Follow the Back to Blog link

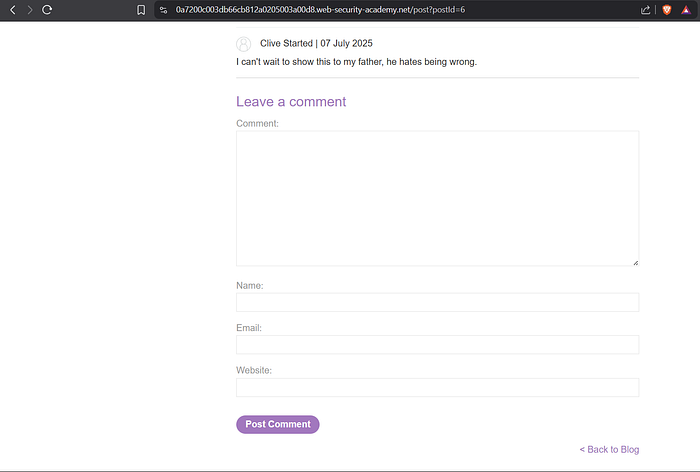click(x=609, y=449)
